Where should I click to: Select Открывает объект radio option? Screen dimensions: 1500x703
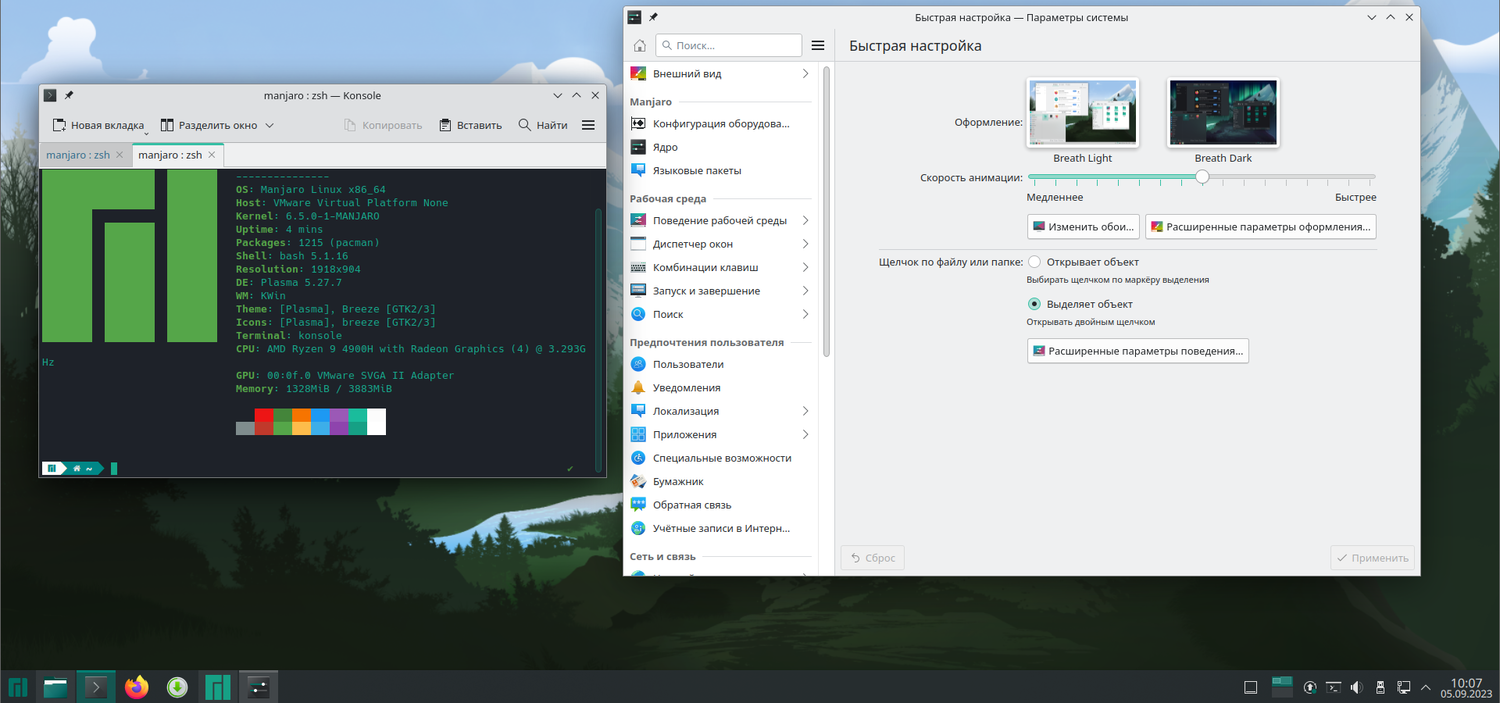coord(1035,262)
